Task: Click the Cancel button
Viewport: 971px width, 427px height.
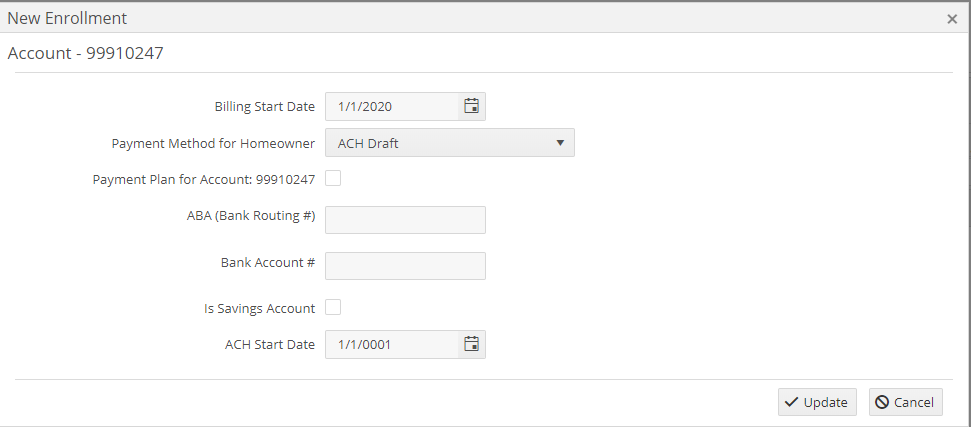Action: click(906, 402)
